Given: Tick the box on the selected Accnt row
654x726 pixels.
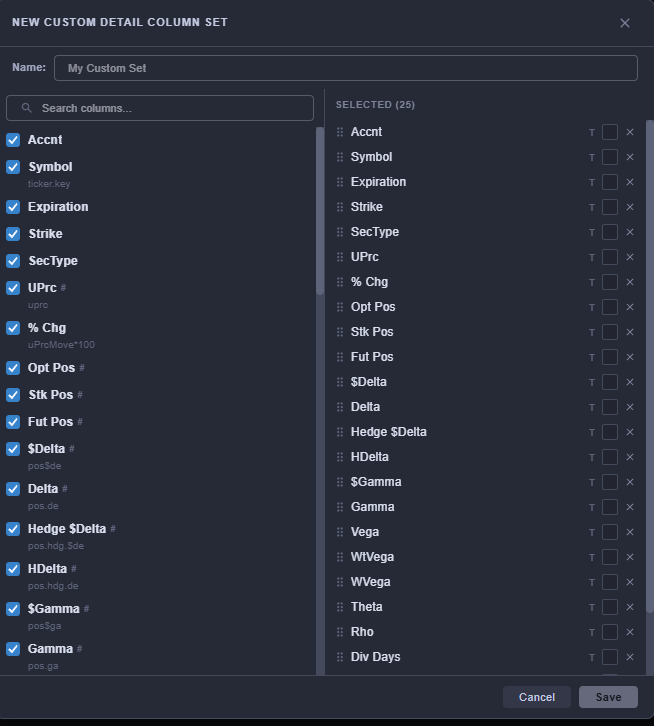Looking at the screenshot, I should pos(610,132).
